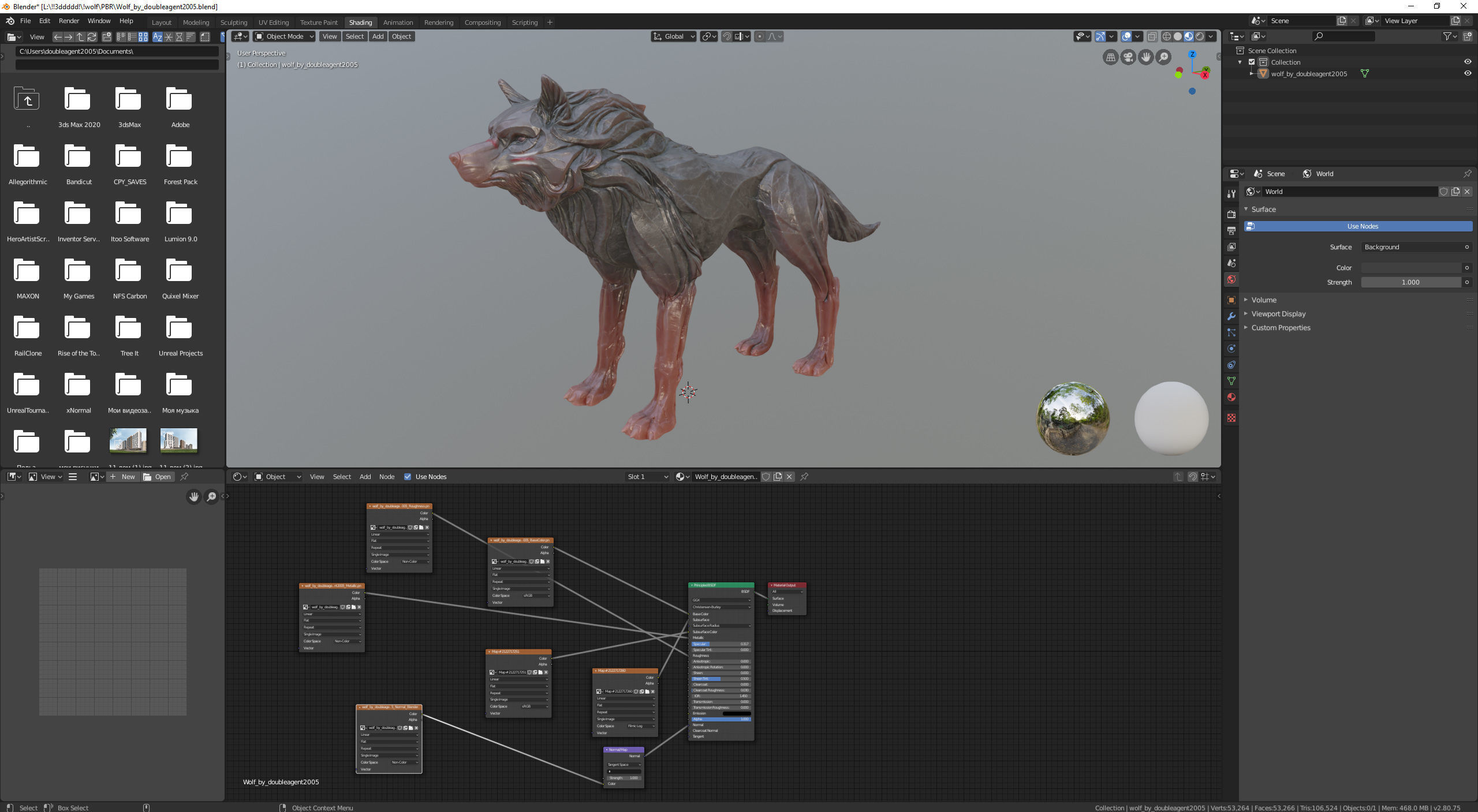Switch viewport shading to Wireframe
Viewport: 1478px width, 812px height.
tap(1166, 36)
